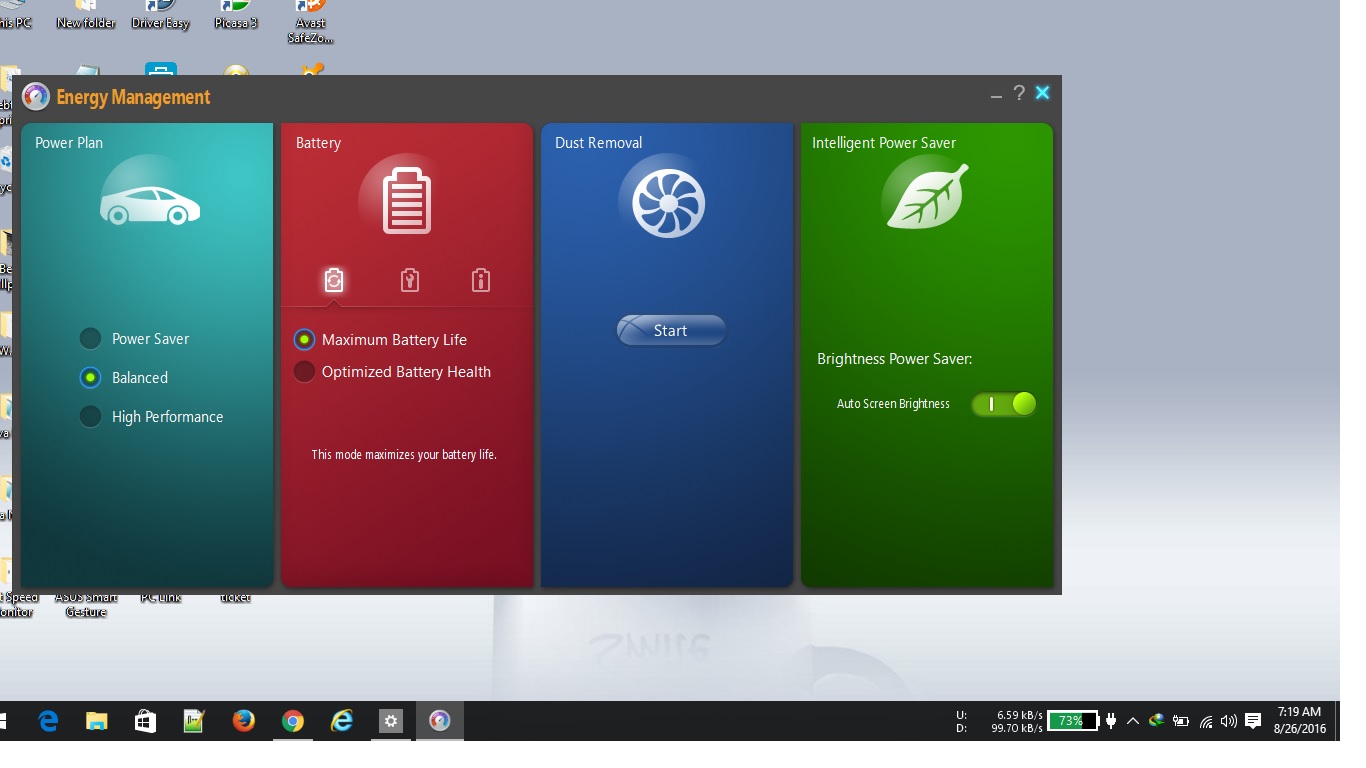Open Microsoft Edge from the taskbar
Screen dimensions: 1366x768
(48, 721)
